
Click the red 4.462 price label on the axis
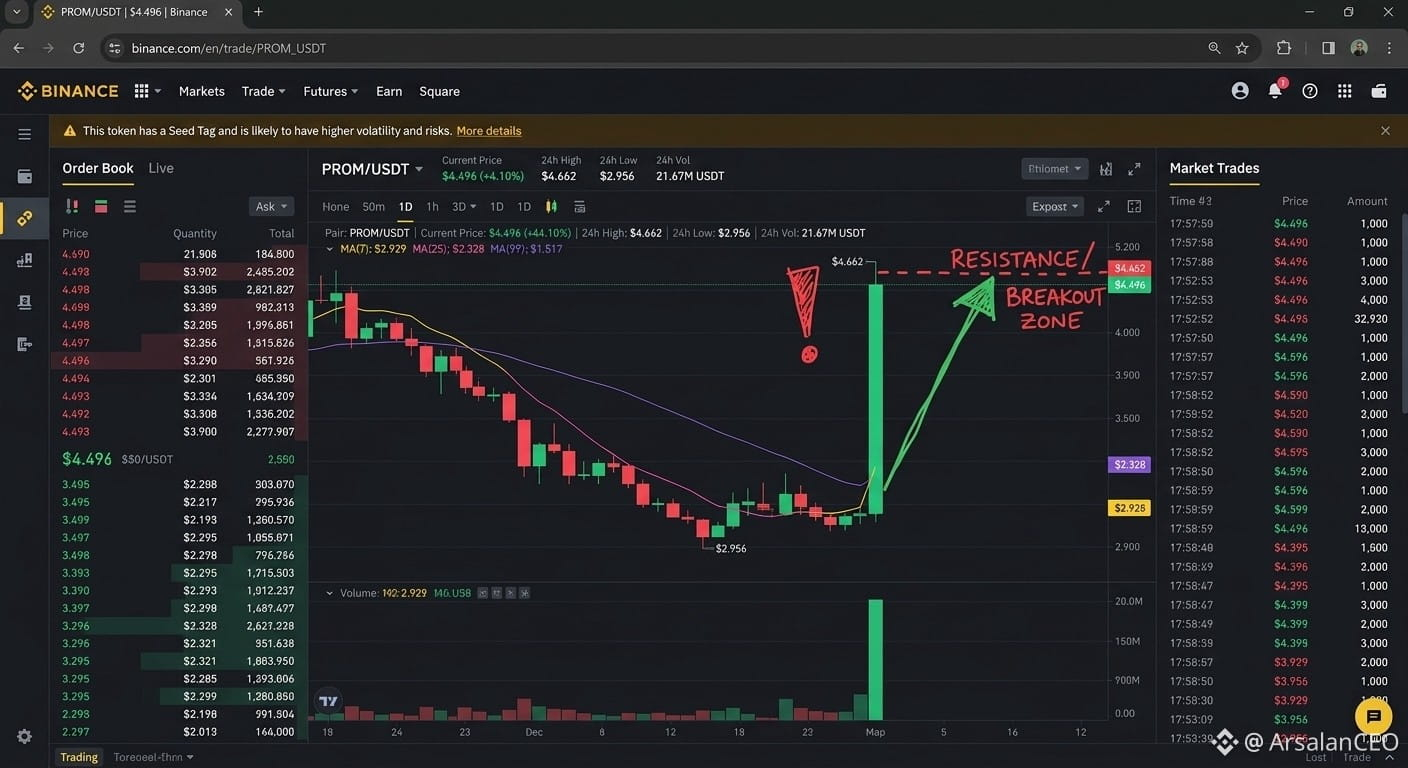click(x=1129, y=268)
